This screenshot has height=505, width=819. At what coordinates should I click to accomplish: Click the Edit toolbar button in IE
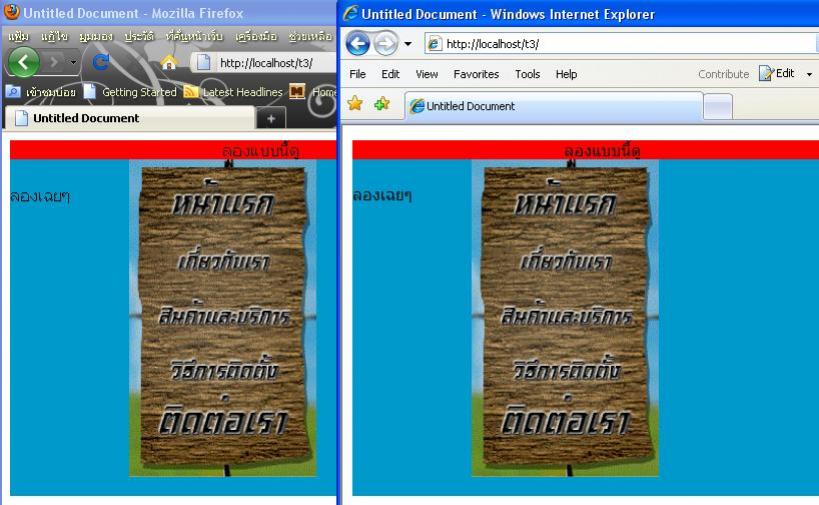click(x=777, y=74)
